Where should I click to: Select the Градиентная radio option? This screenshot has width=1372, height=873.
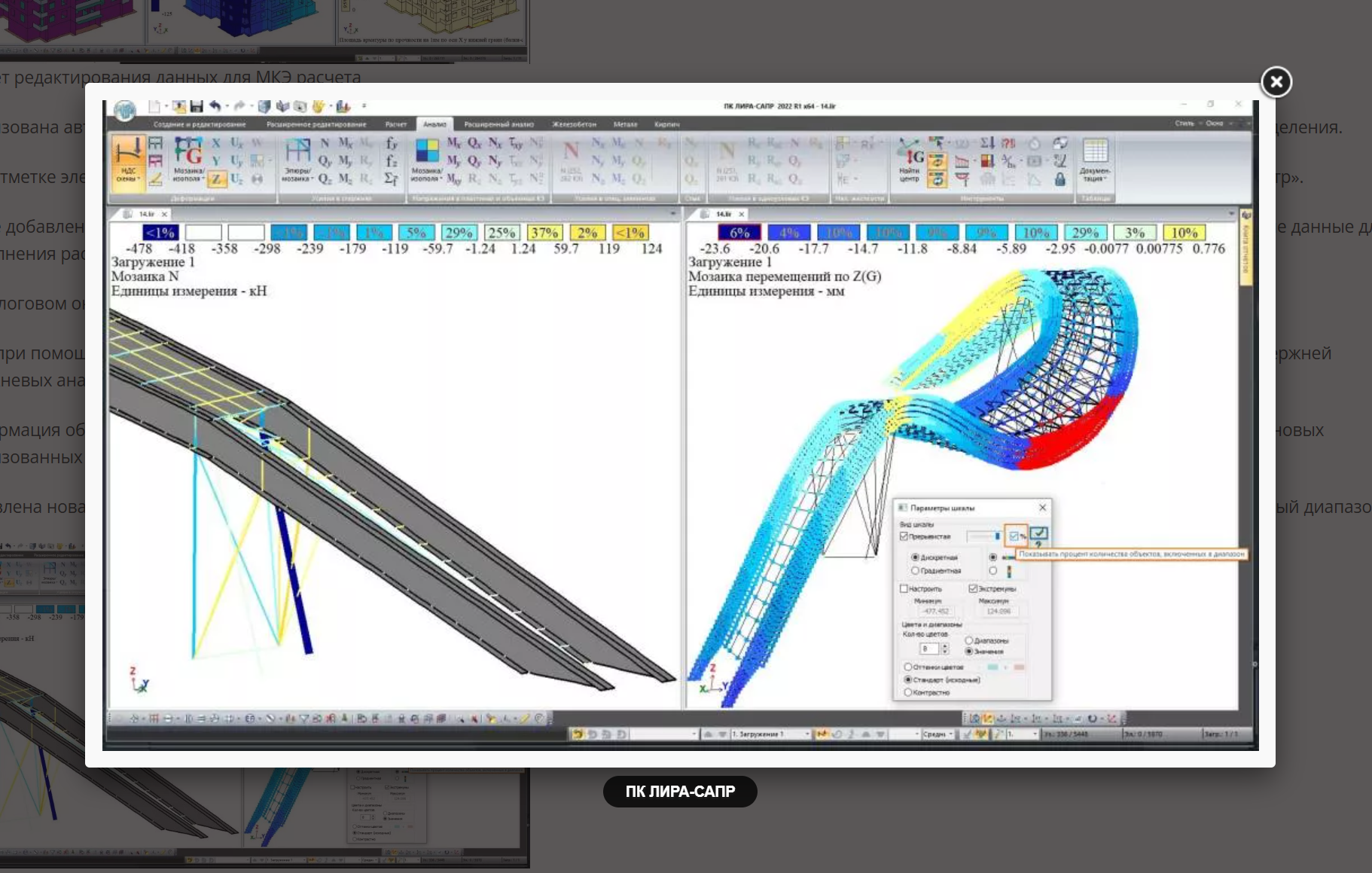tap(916, 571)
